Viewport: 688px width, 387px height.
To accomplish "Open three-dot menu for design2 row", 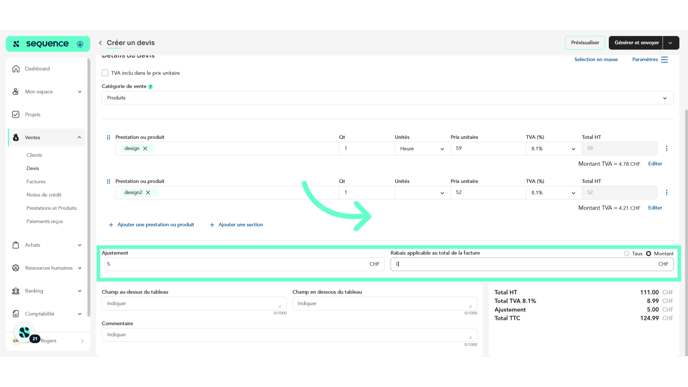I will click(666, 193).
